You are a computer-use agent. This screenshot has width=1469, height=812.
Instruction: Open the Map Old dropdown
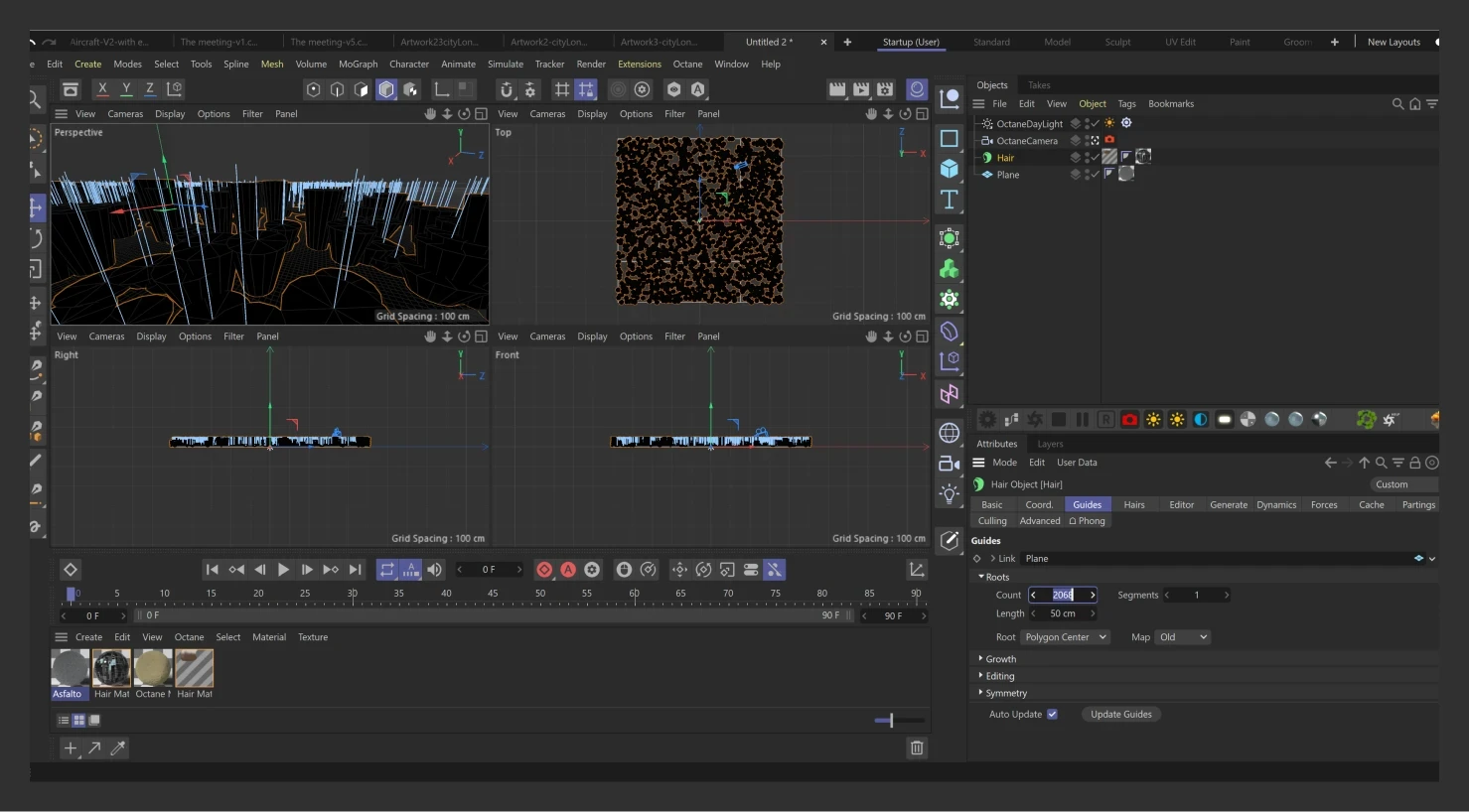pyautogui.click(x=1182, y=637)
